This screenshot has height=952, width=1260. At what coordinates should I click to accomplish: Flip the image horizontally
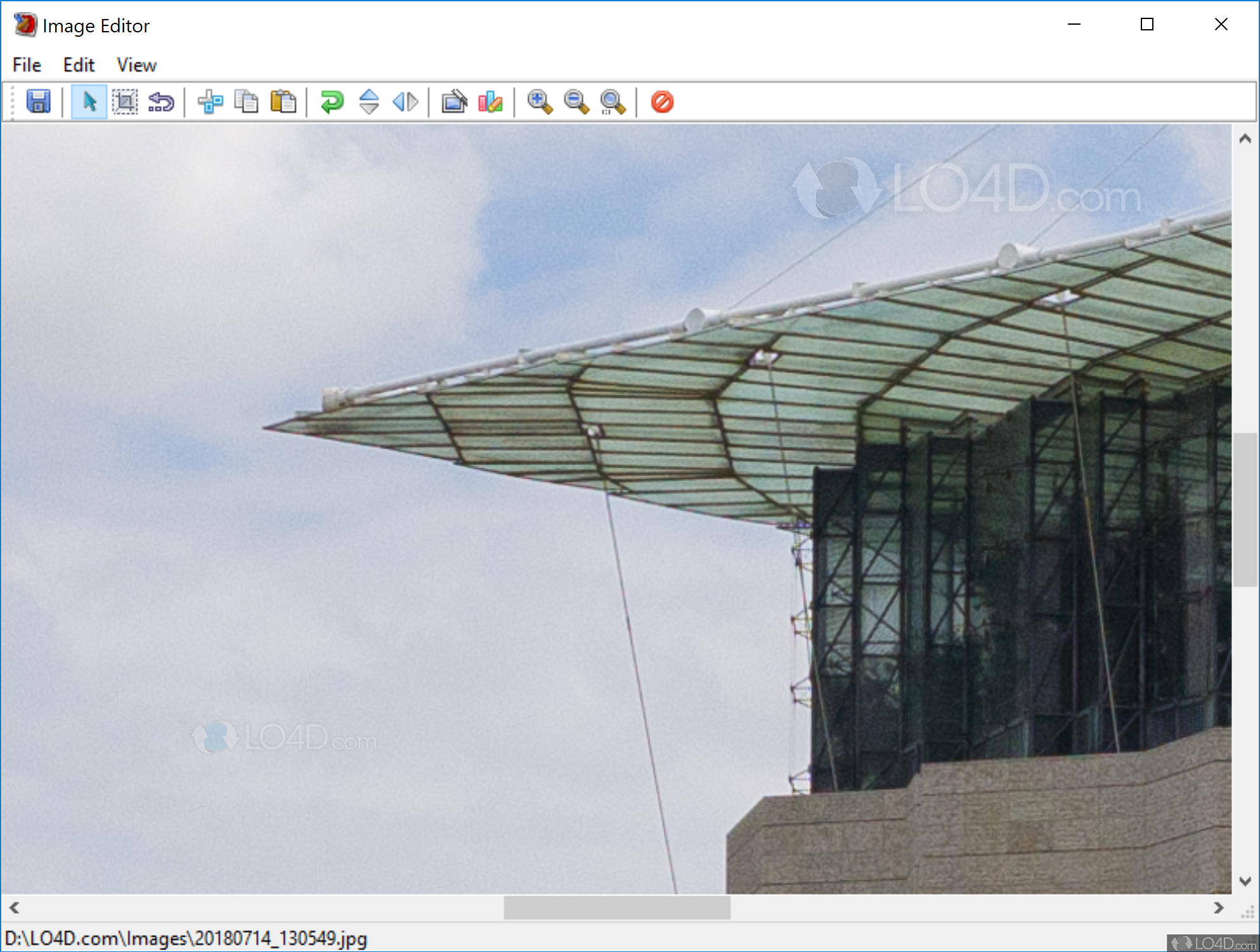pyautogui.click(x=405, y=101)
